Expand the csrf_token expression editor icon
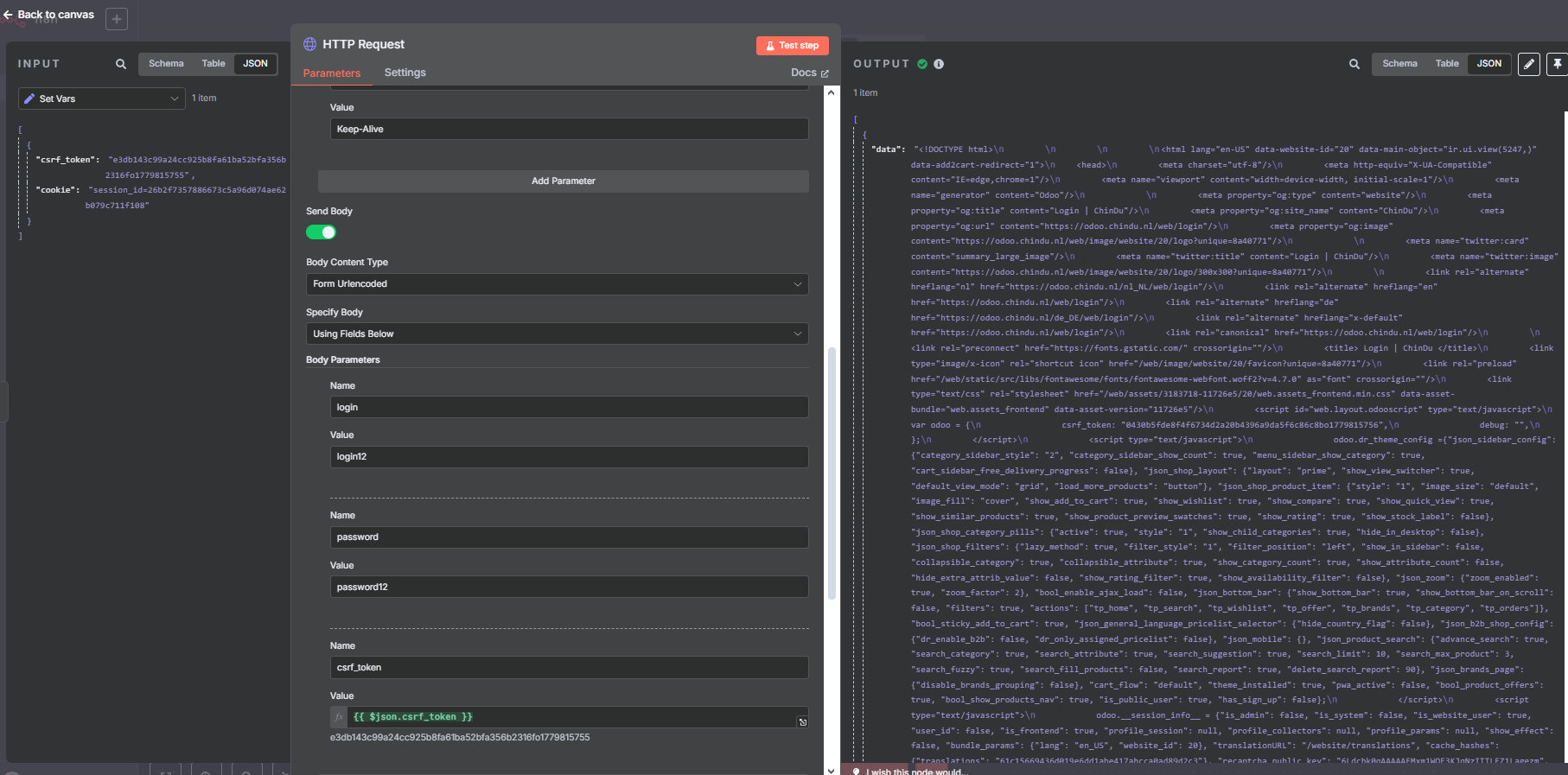The width and height of the screenshot is (1568, 775). click(x=802, y=722)
